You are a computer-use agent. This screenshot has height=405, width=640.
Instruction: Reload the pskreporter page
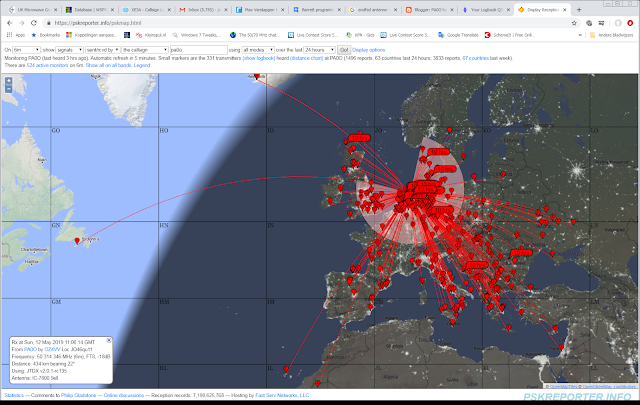[x=34, y=23]
